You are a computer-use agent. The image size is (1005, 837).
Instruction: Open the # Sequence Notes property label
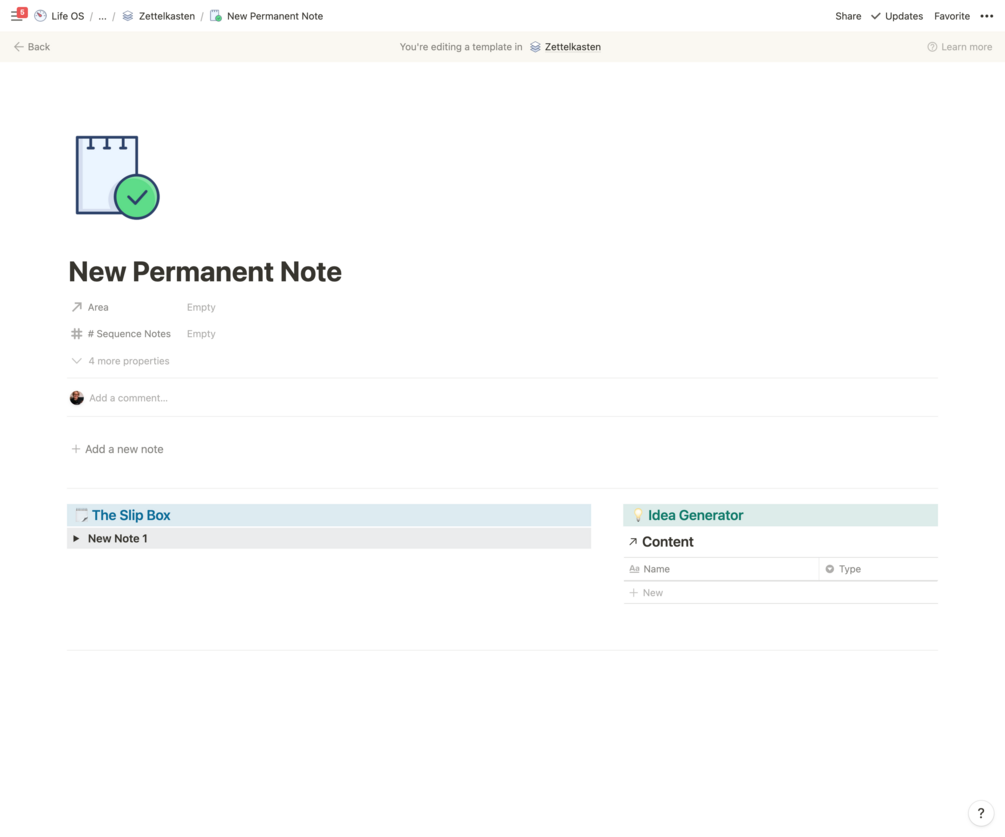click(x=129, y=334)
